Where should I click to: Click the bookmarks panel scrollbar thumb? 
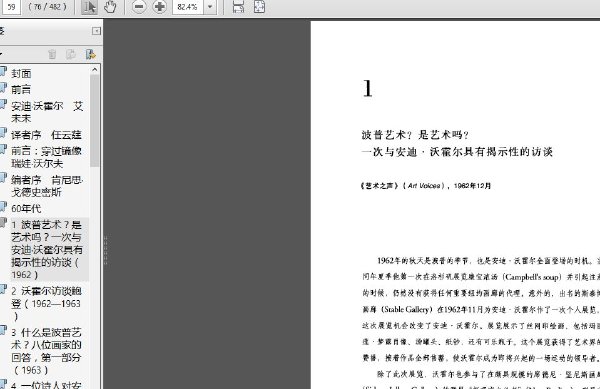95,120
